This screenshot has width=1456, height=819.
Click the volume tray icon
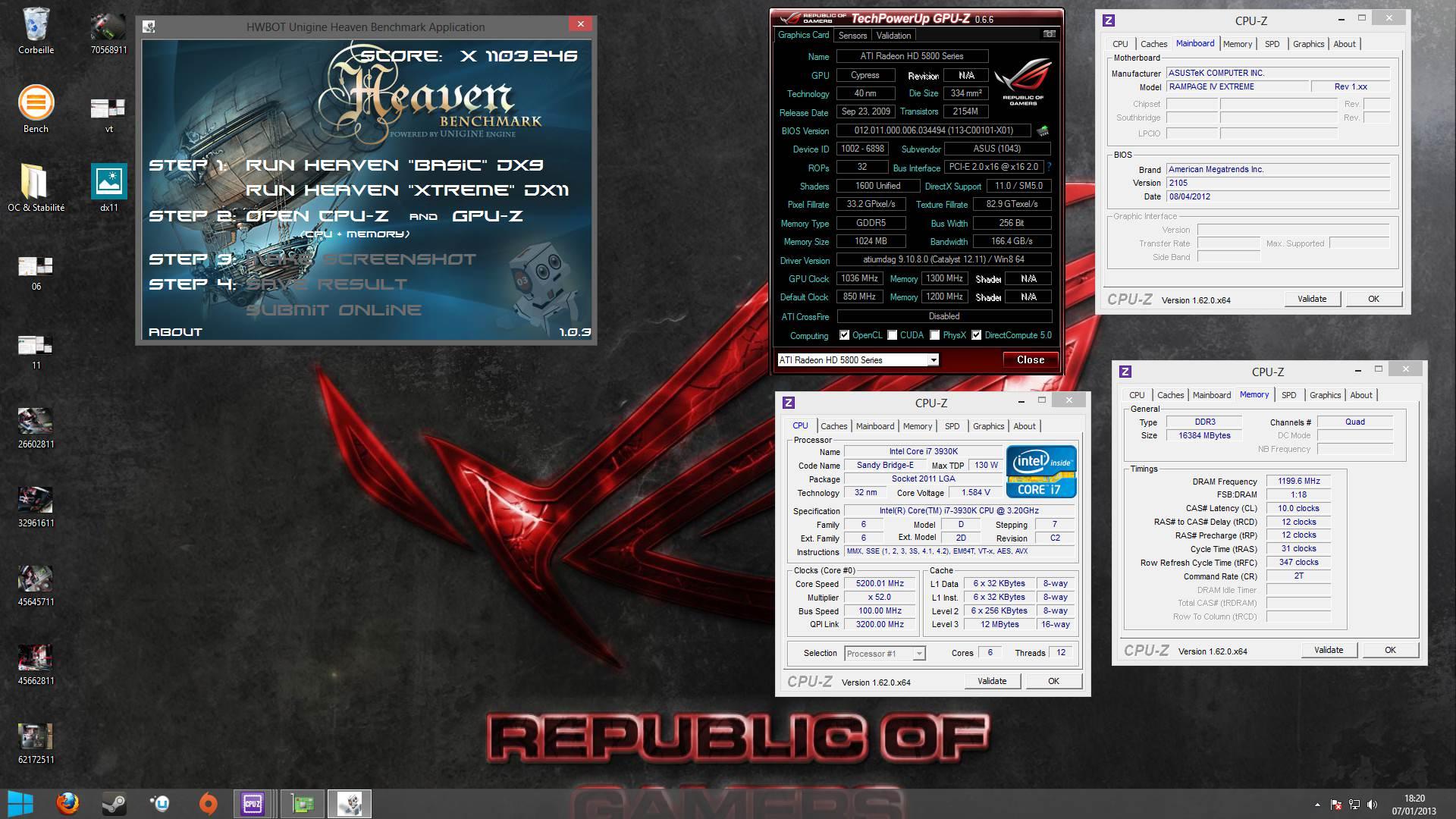(x=1372, y=805)
